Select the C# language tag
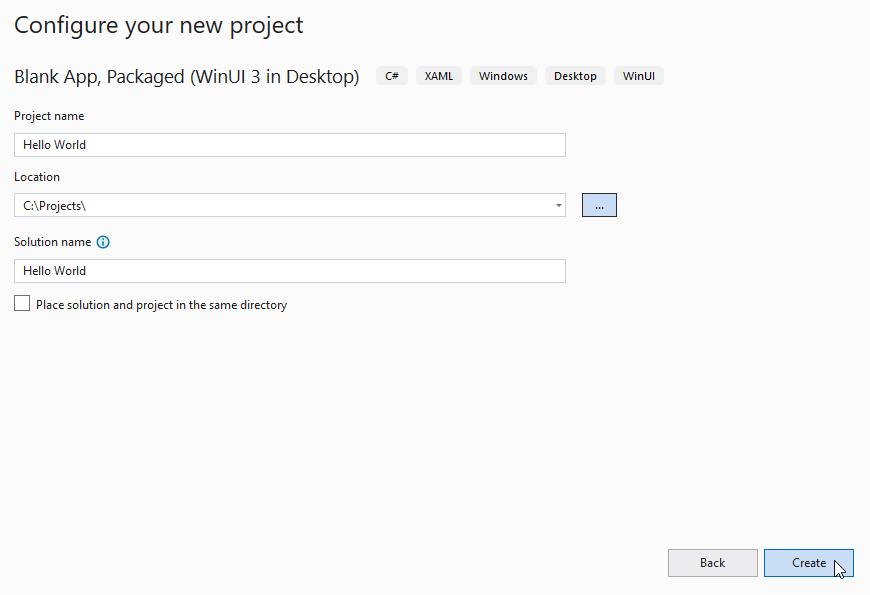This screenshot has width=870, height=595. point(391,75)
